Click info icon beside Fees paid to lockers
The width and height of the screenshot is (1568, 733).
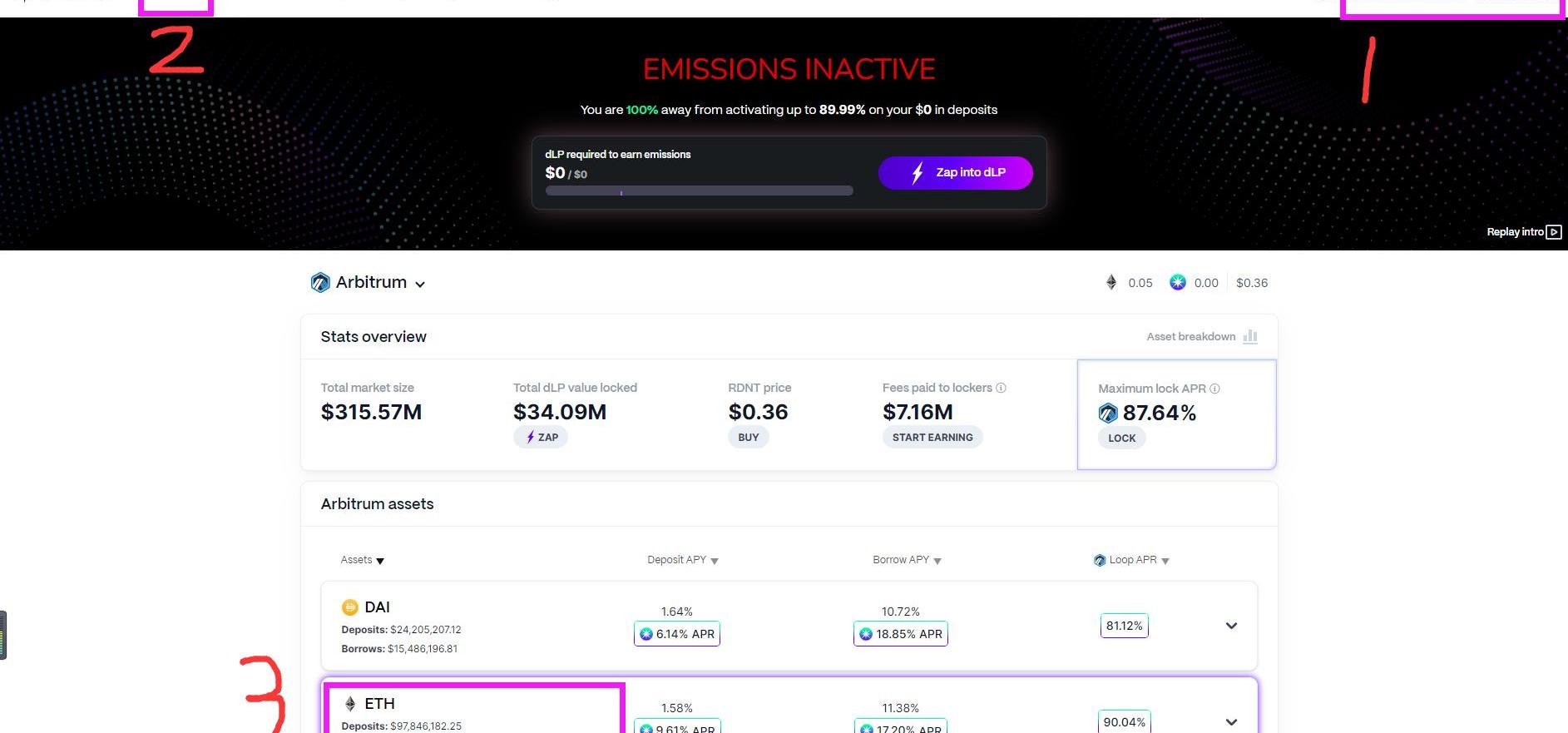click(x=1001, y=388)
